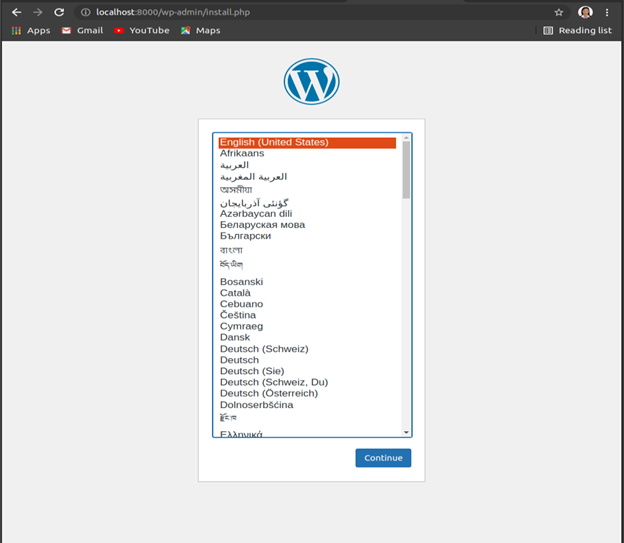
Task: Pick Cymraeg as the language
Action: coord(307,326)
